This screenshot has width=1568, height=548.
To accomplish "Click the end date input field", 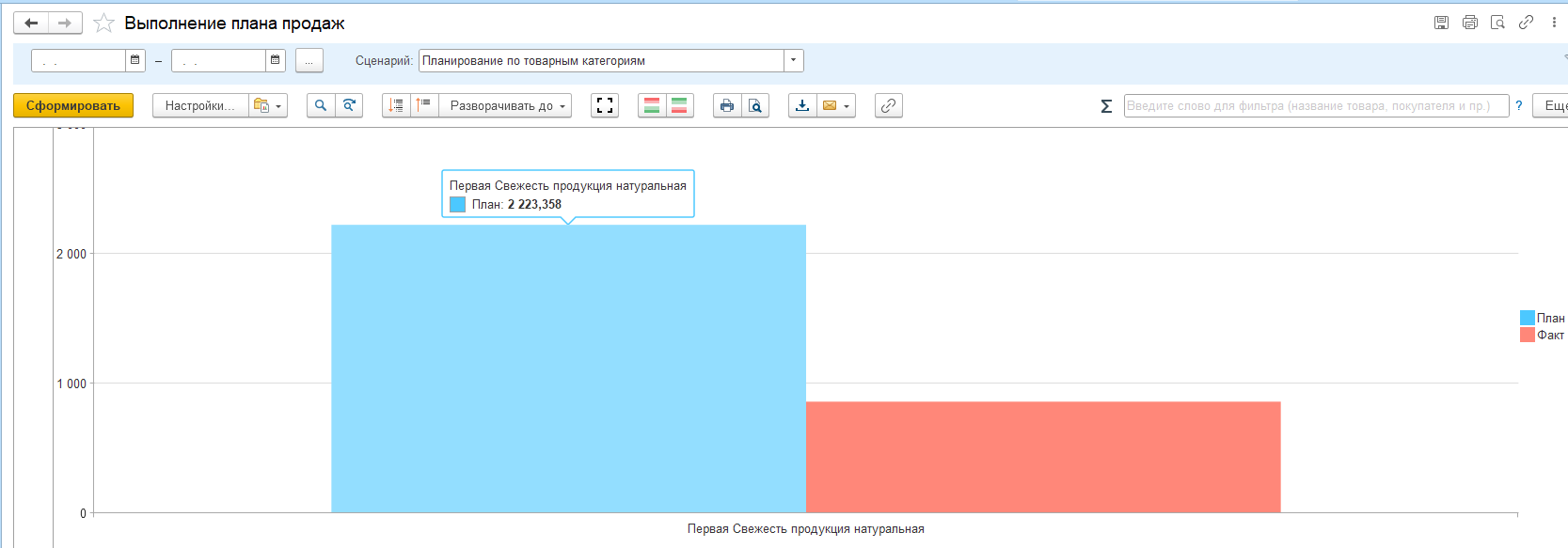I will [219, 60].
